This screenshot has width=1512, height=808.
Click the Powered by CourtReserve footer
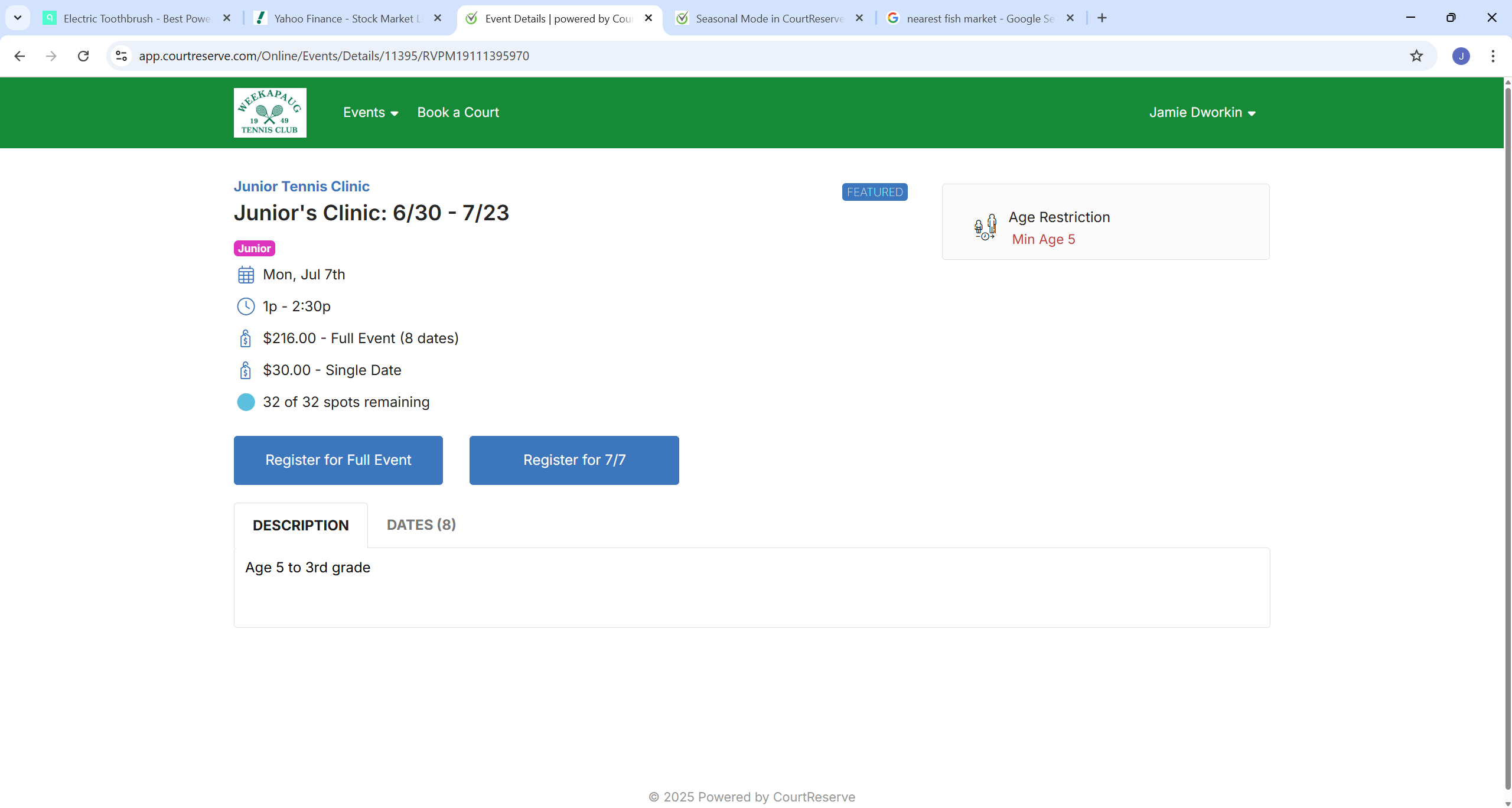tap(752, 797)
